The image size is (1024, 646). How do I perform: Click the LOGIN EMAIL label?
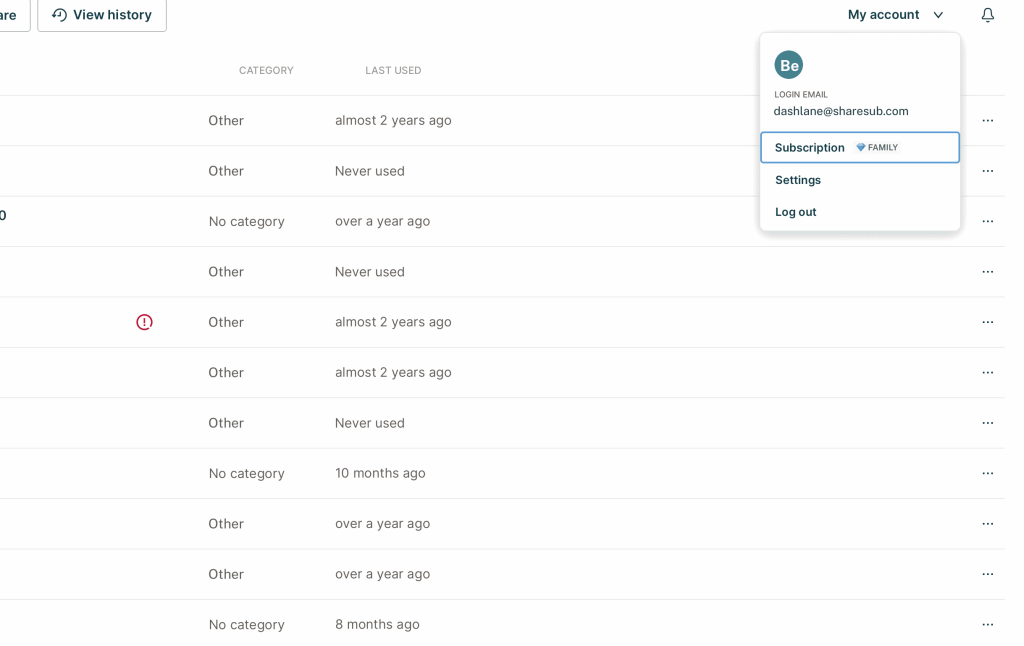click(x=801, y=95)
